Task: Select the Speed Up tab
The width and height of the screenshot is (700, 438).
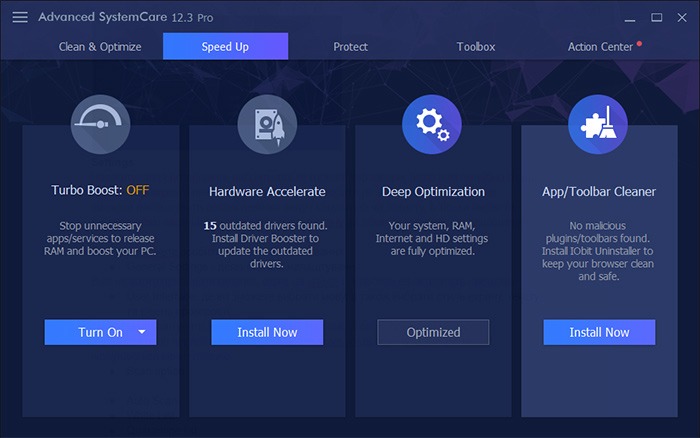Action: tap(225, 46)
